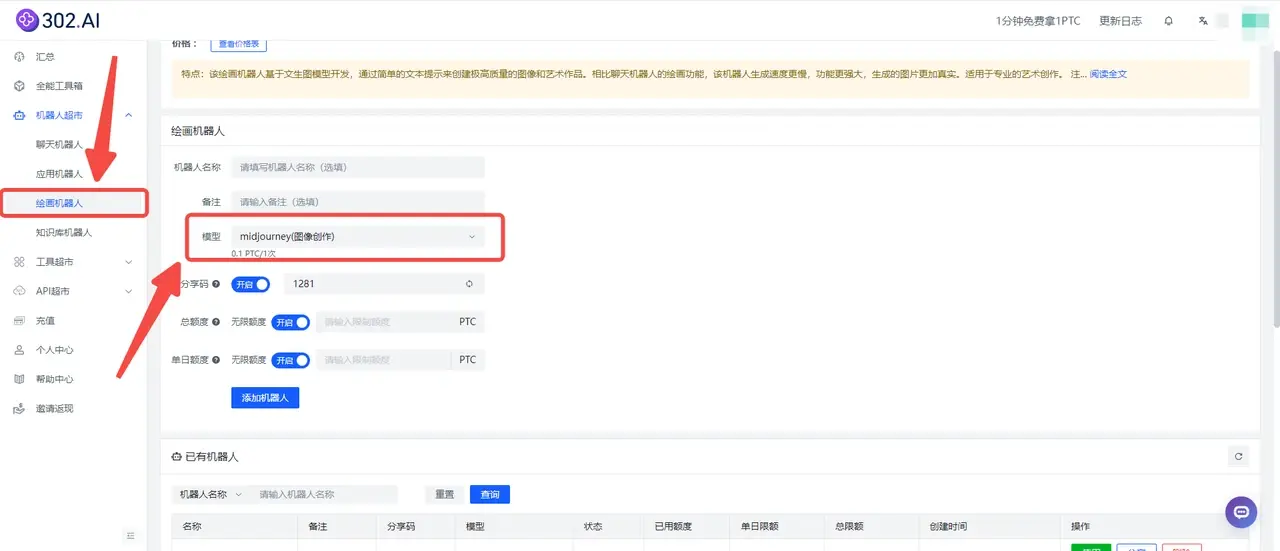Click the 机器人超市 robot icon
Image resolution: width=1280 pixels, height=551 pixels.
point(18,116)
